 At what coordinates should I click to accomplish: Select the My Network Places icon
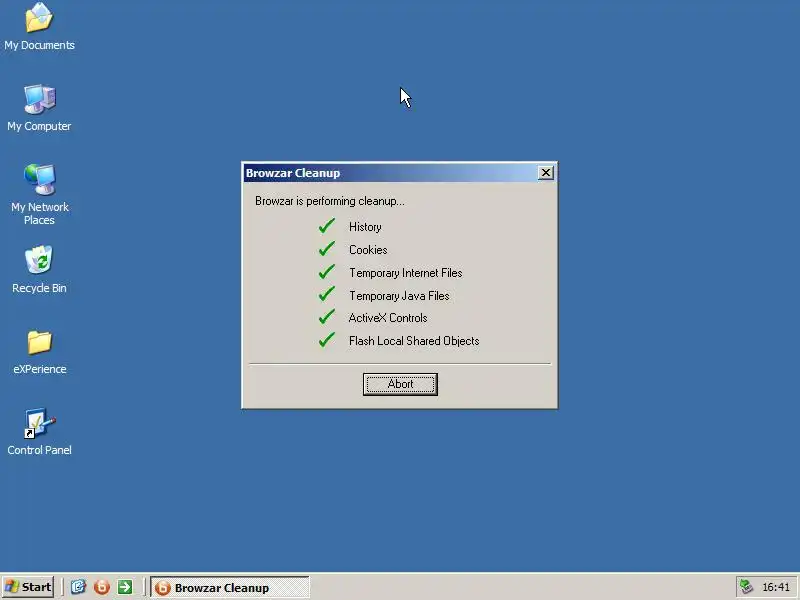39,194
